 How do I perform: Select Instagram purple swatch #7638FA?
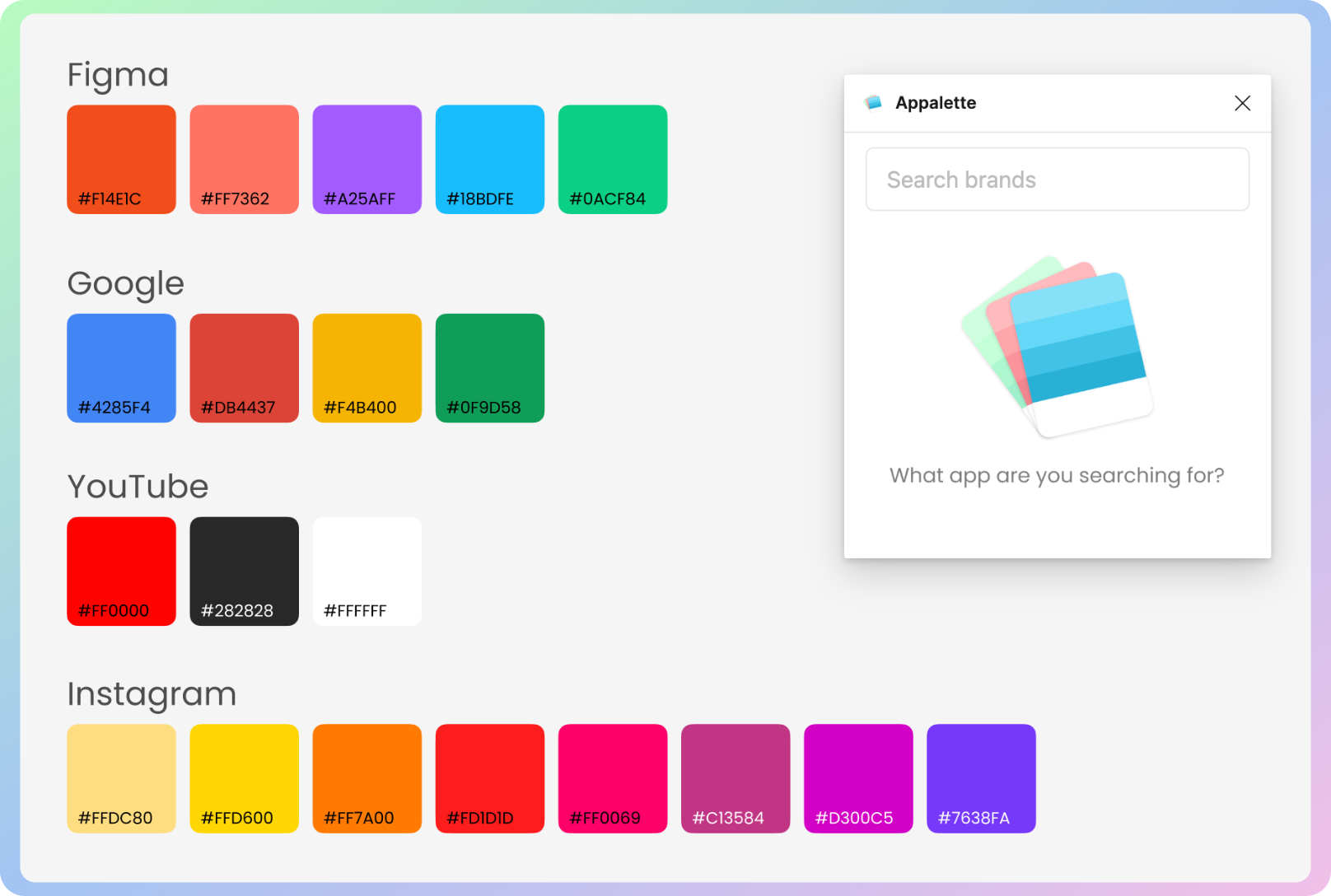[980, 778]
